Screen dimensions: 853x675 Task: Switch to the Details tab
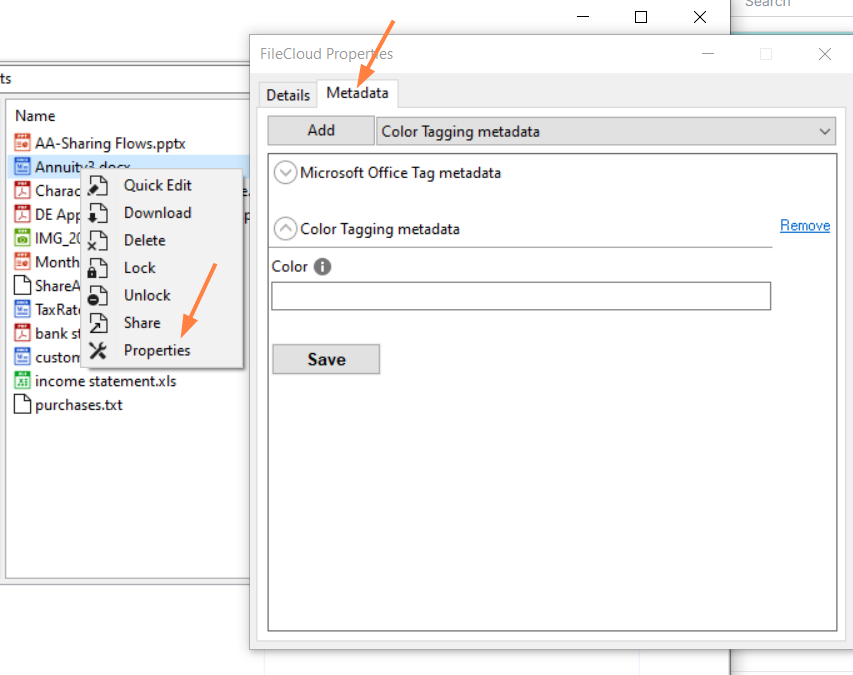(288, 95)
